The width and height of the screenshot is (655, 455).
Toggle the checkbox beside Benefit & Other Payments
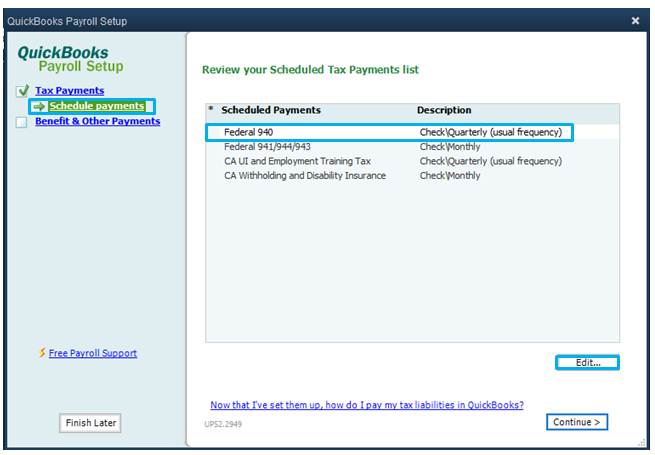coord(21,122)
